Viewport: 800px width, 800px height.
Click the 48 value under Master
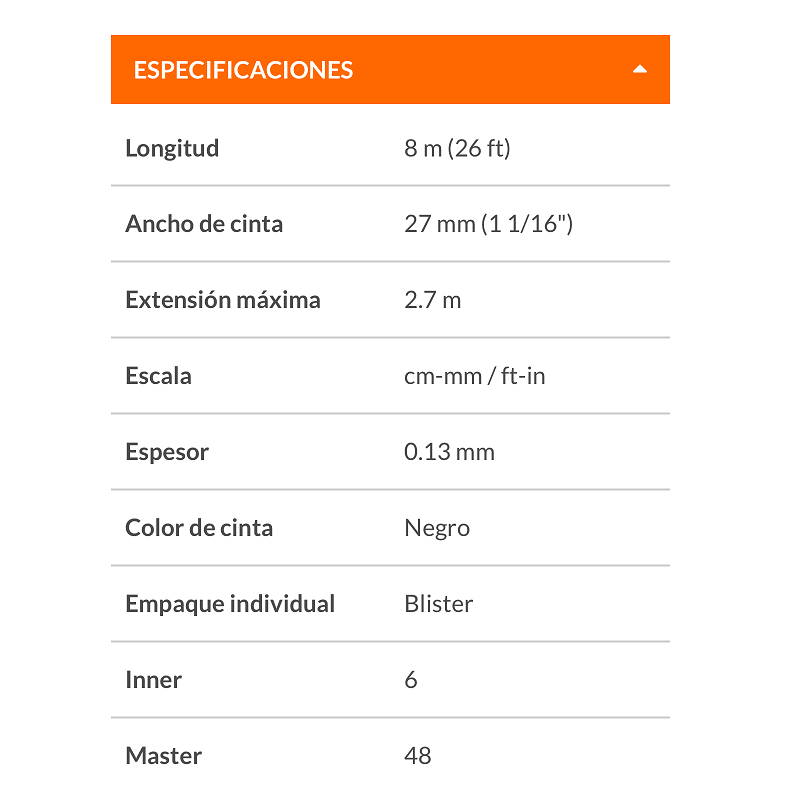pyautogui.click(x=417, y=756)
